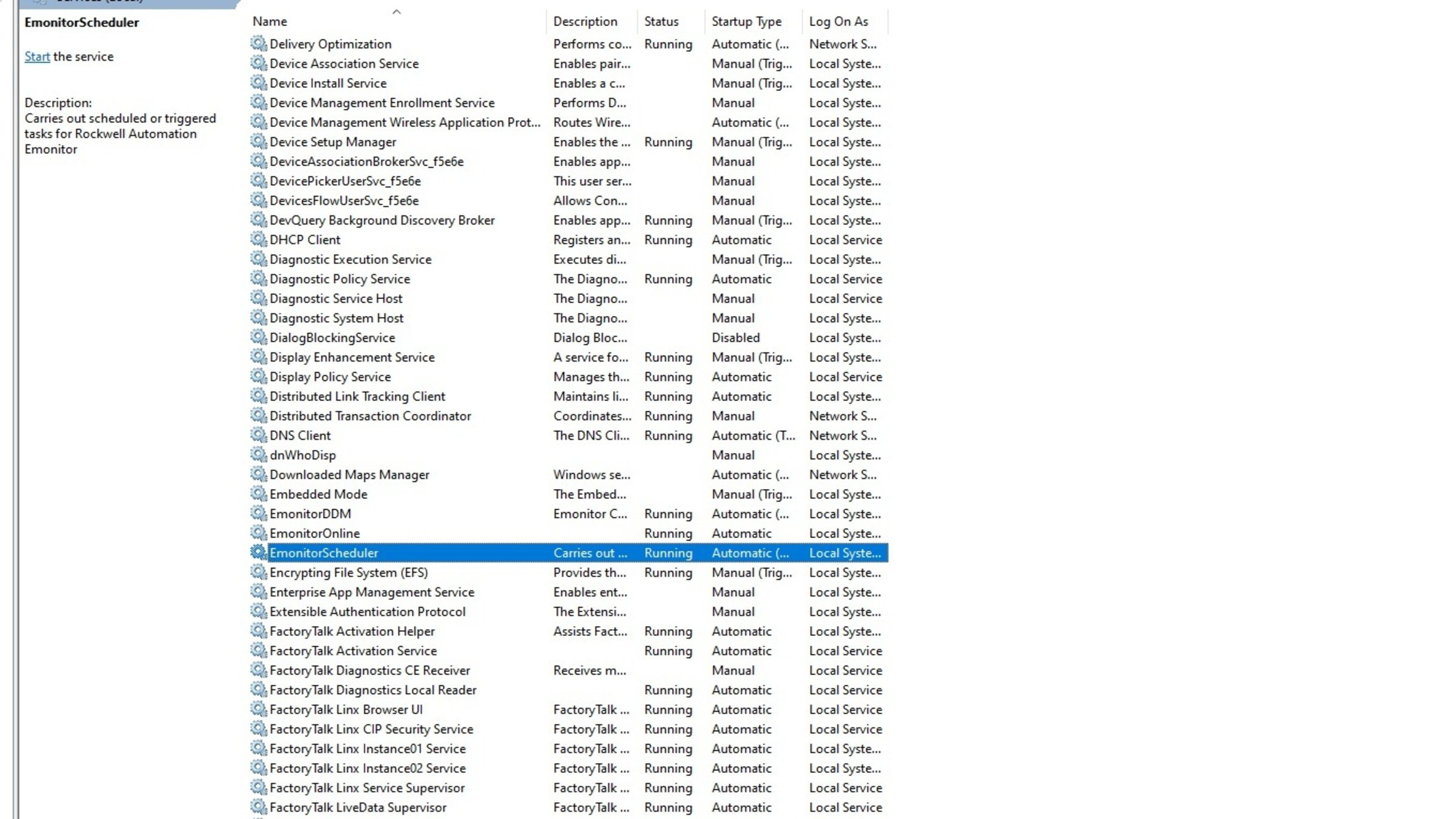1456x819 pixels.
Task: Click the gear icon for DHCP Client
Action: [x=258, y=239]
